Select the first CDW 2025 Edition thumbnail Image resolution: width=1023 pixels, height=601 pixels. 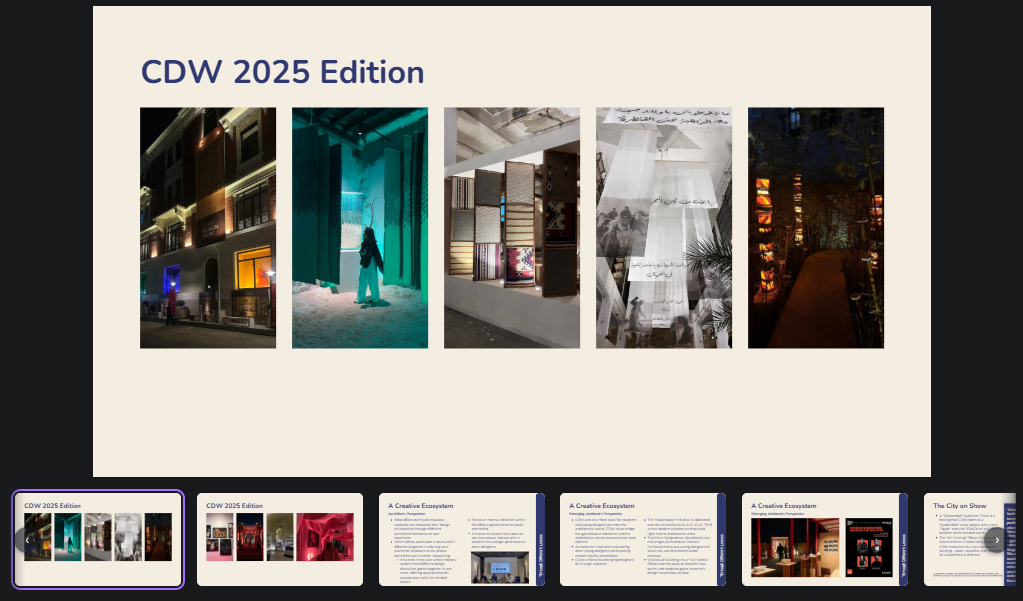pos(98,539)
